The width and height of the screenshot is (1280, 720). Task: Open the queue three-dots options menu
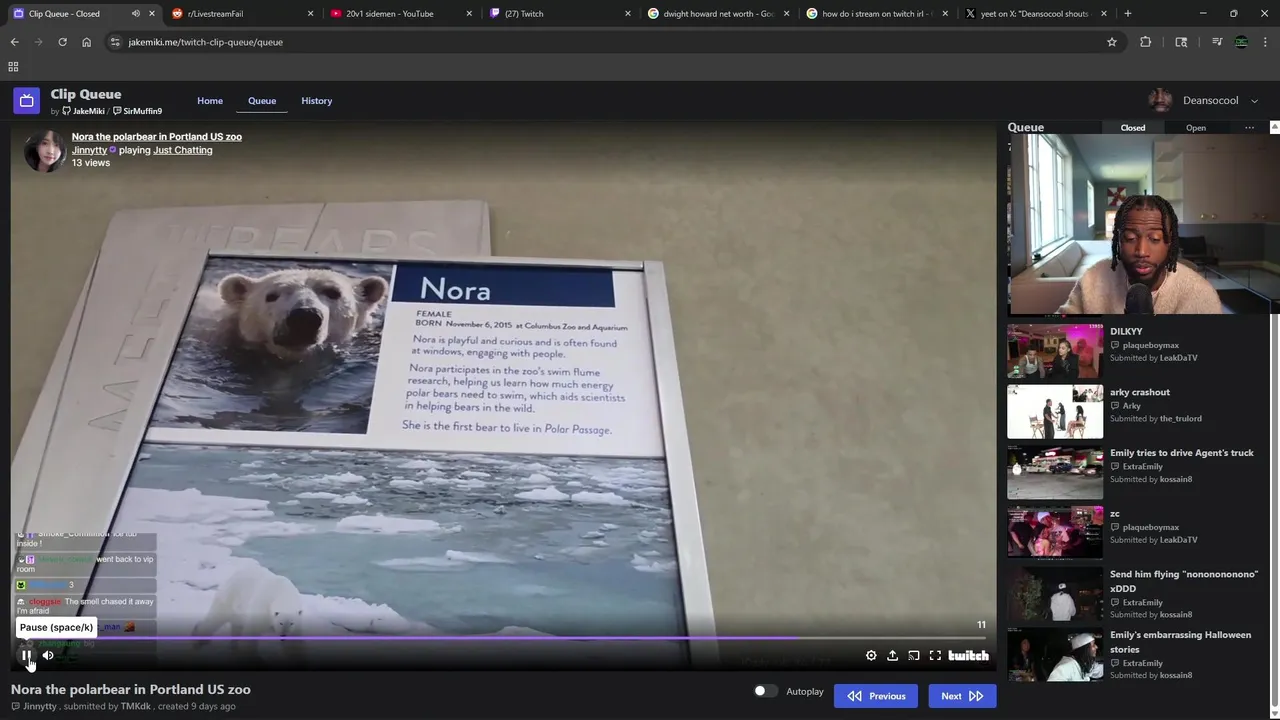[x=1249, y=128]
